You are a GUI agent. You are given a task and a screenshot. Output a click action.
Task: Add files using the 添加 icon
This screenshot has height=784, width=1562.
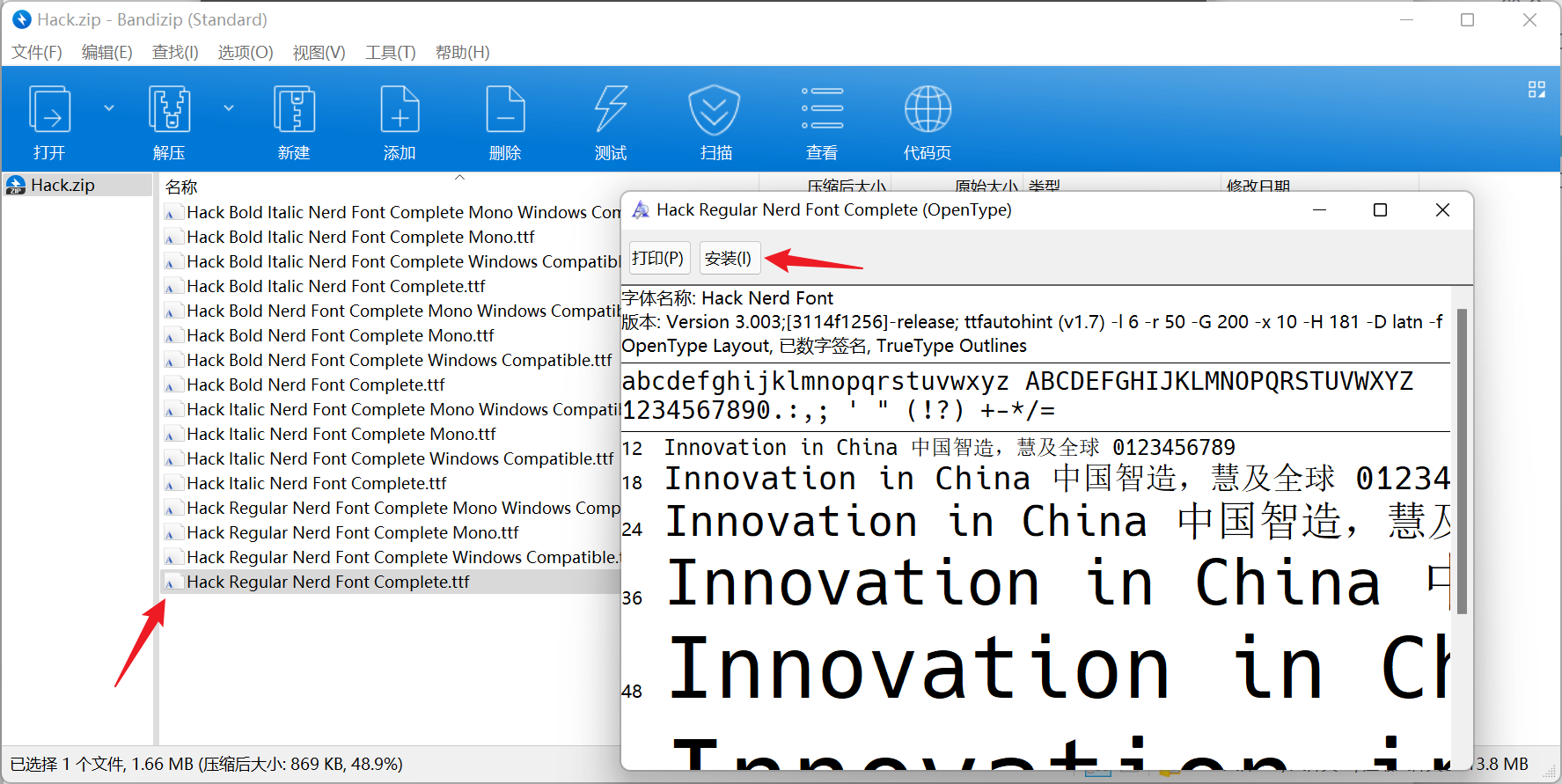coord(400,121)
